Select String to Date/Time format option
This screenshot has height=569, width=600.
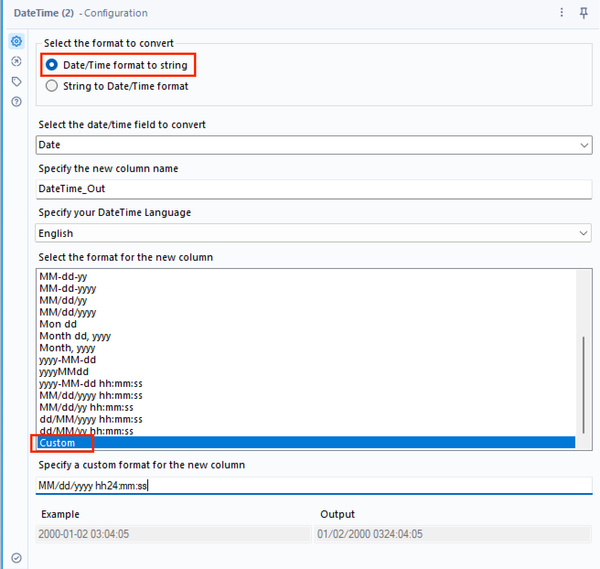(117, 86)
